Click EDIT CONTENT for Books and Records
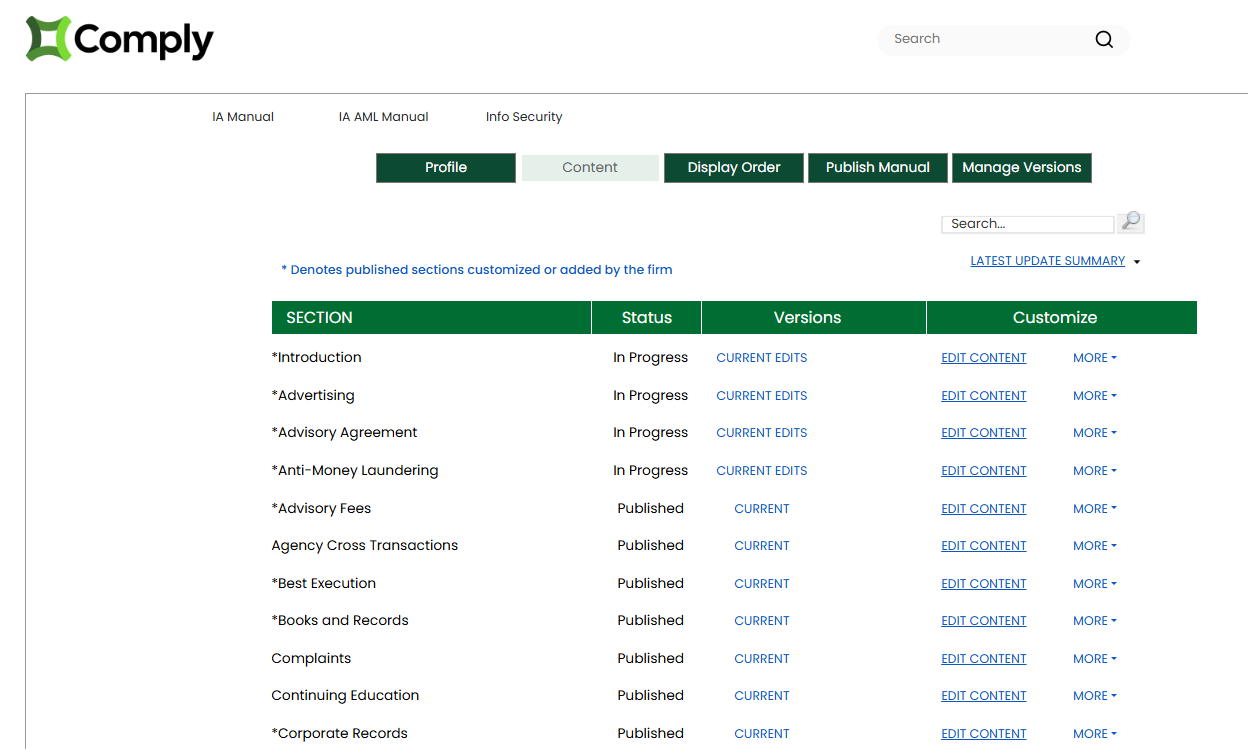Image resolution: width=1248 pixels, height=750 pixels. [983, 620]
